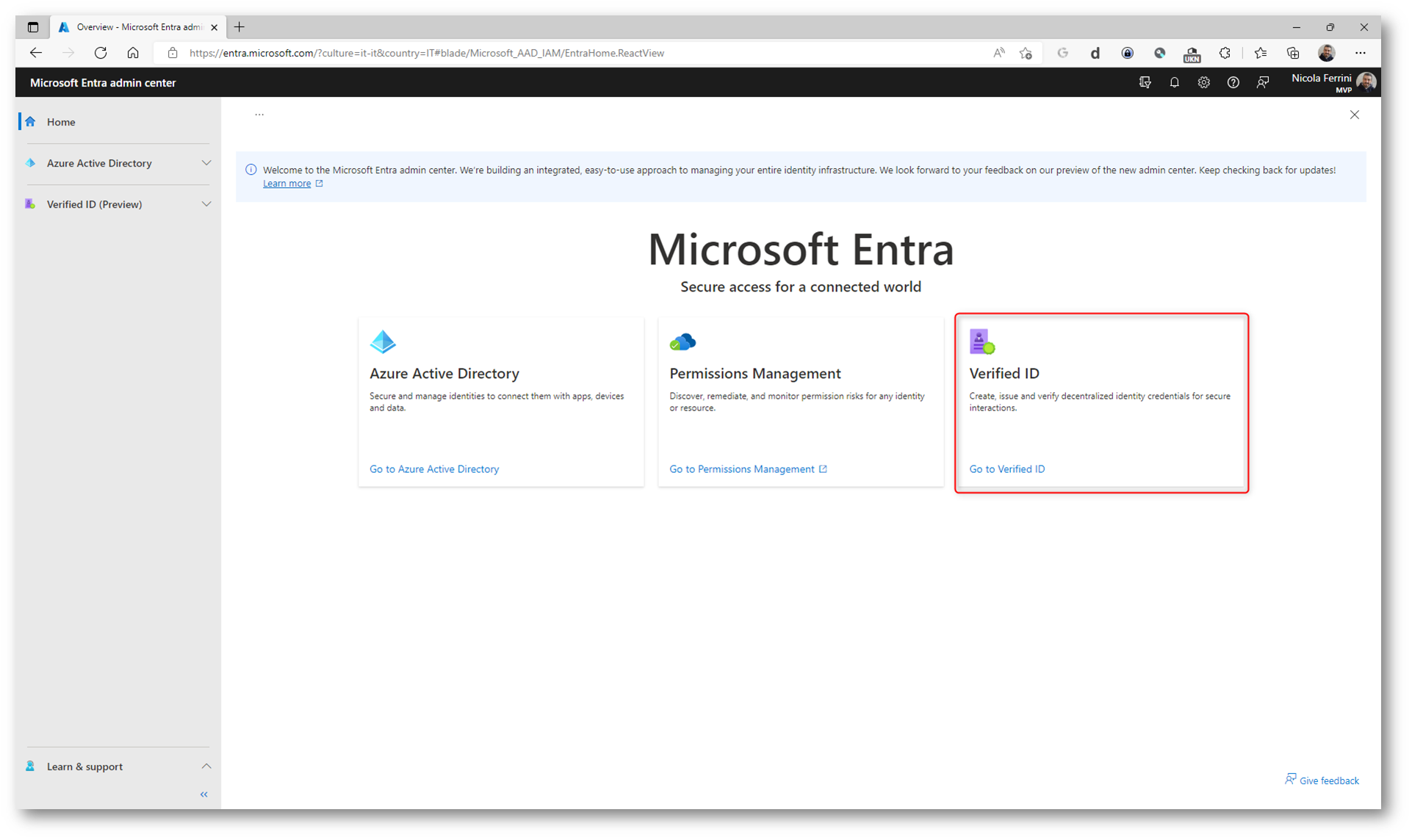Click the help question mark icon
The image size is (1412, 840).
[1233, 83]
